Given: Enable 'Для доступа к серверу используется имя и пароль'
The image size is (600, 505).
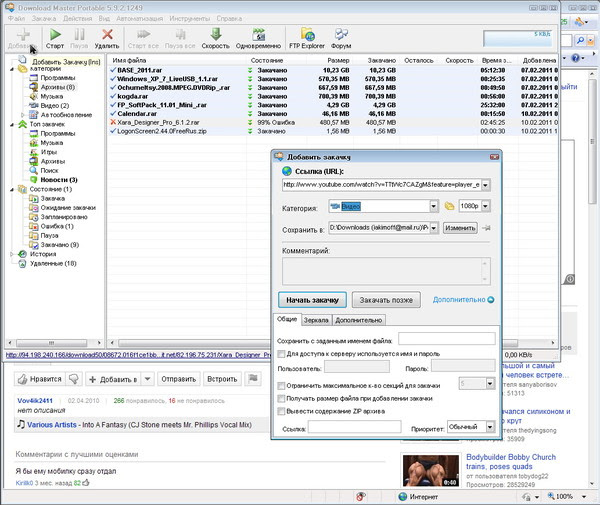Looking at the screenshot, I should pos(281,354).
